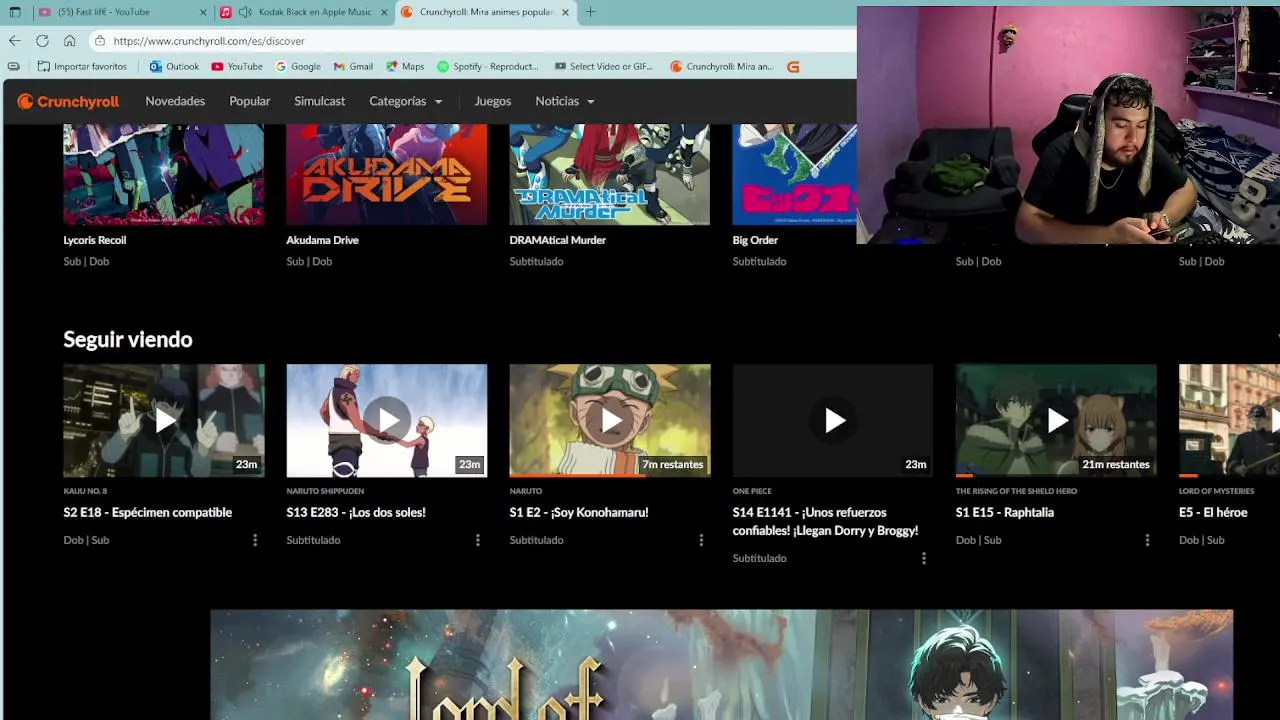Open the Maps bookmark

click(x=405, y=67)
